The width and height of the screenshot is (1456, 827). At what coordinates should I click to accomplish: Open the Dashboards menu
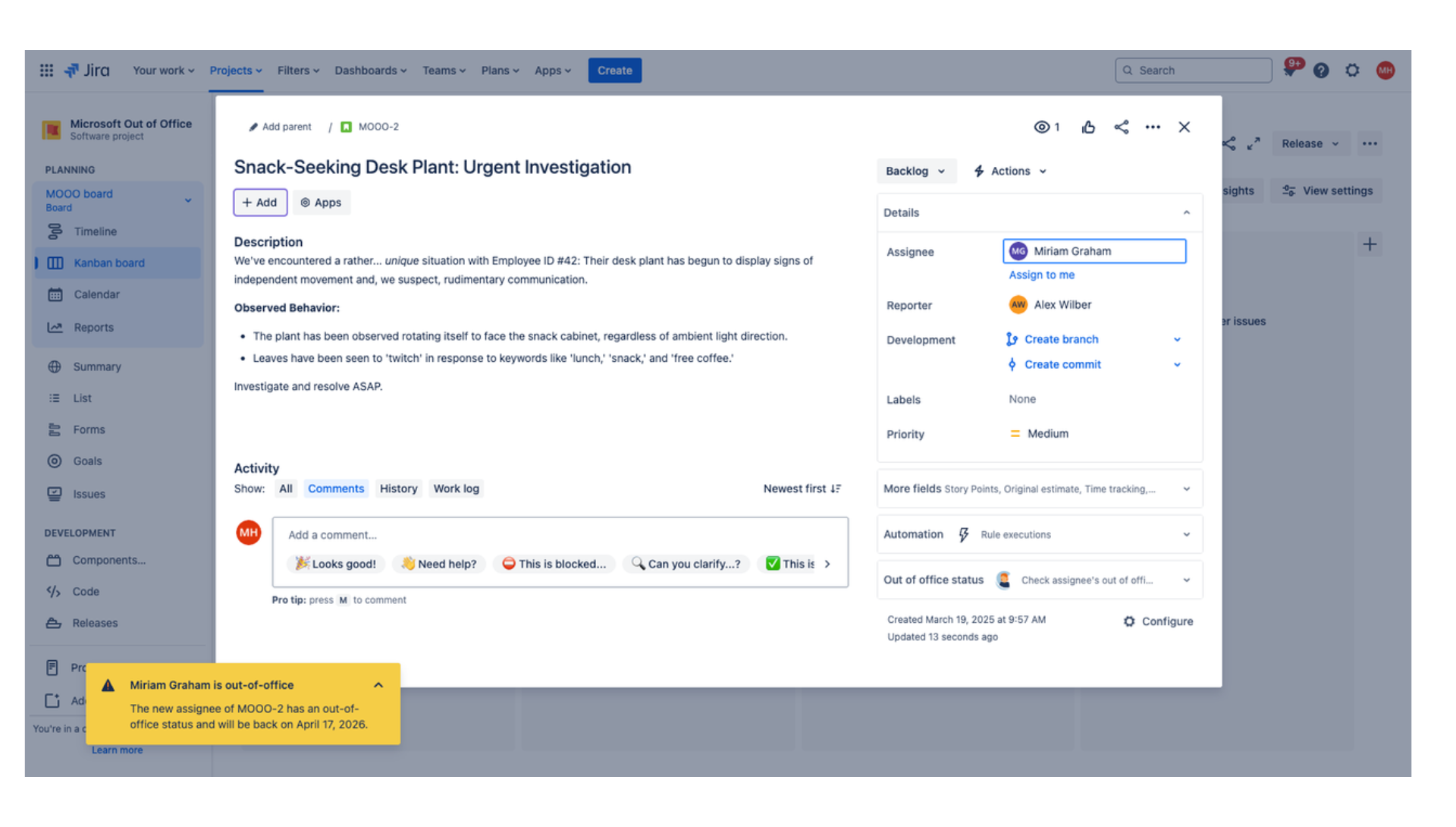tap(371, 71)
